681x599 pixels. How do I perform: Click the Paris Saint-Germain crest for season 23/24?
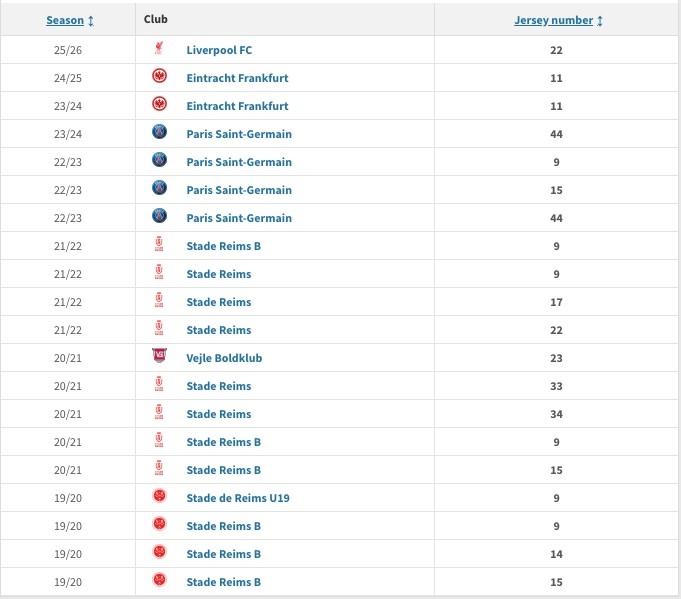pyautogui.click(x=159, y=134)
